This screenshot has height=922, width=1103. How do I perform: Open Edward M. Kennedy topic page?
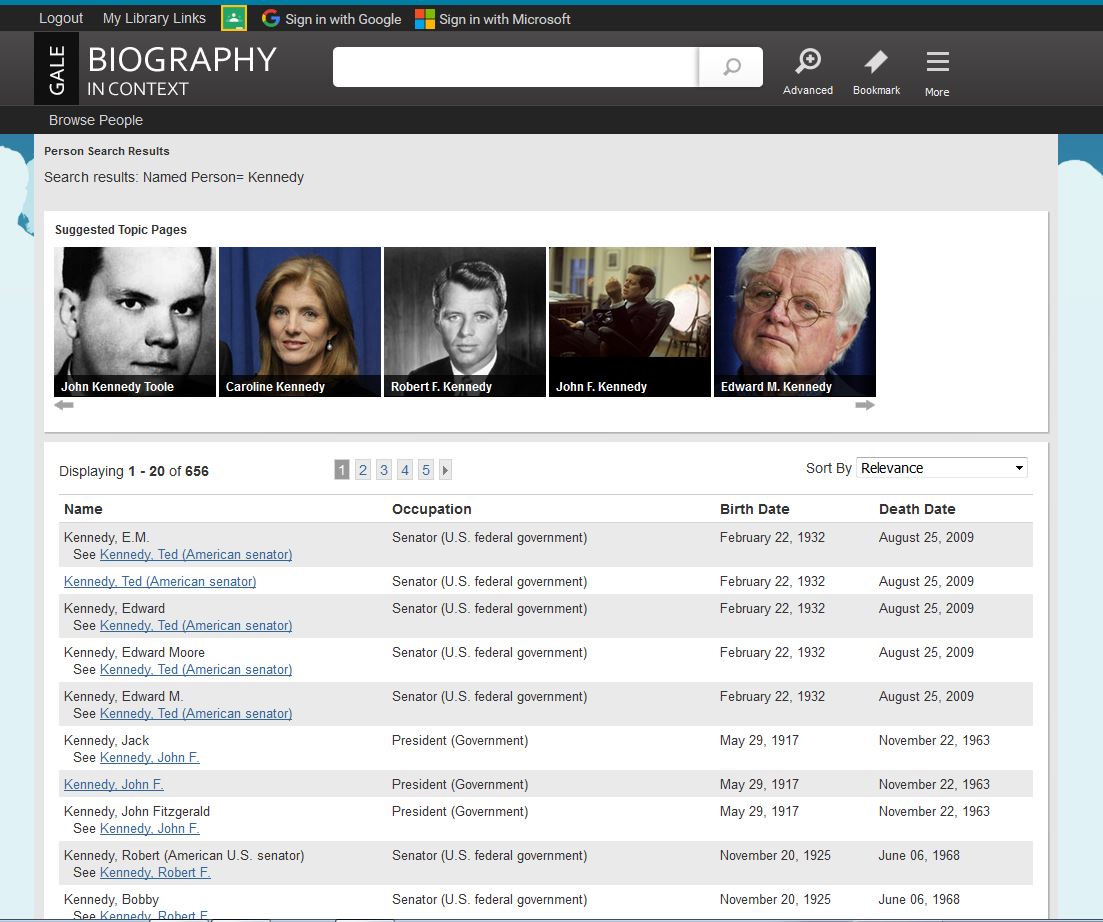(x=795, y=321)
